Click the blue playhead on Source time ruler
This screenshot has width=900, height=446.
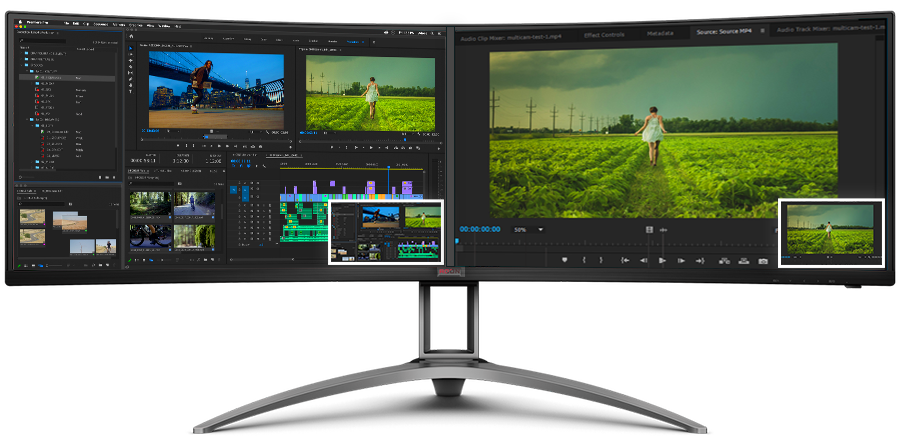click(458, 240)
